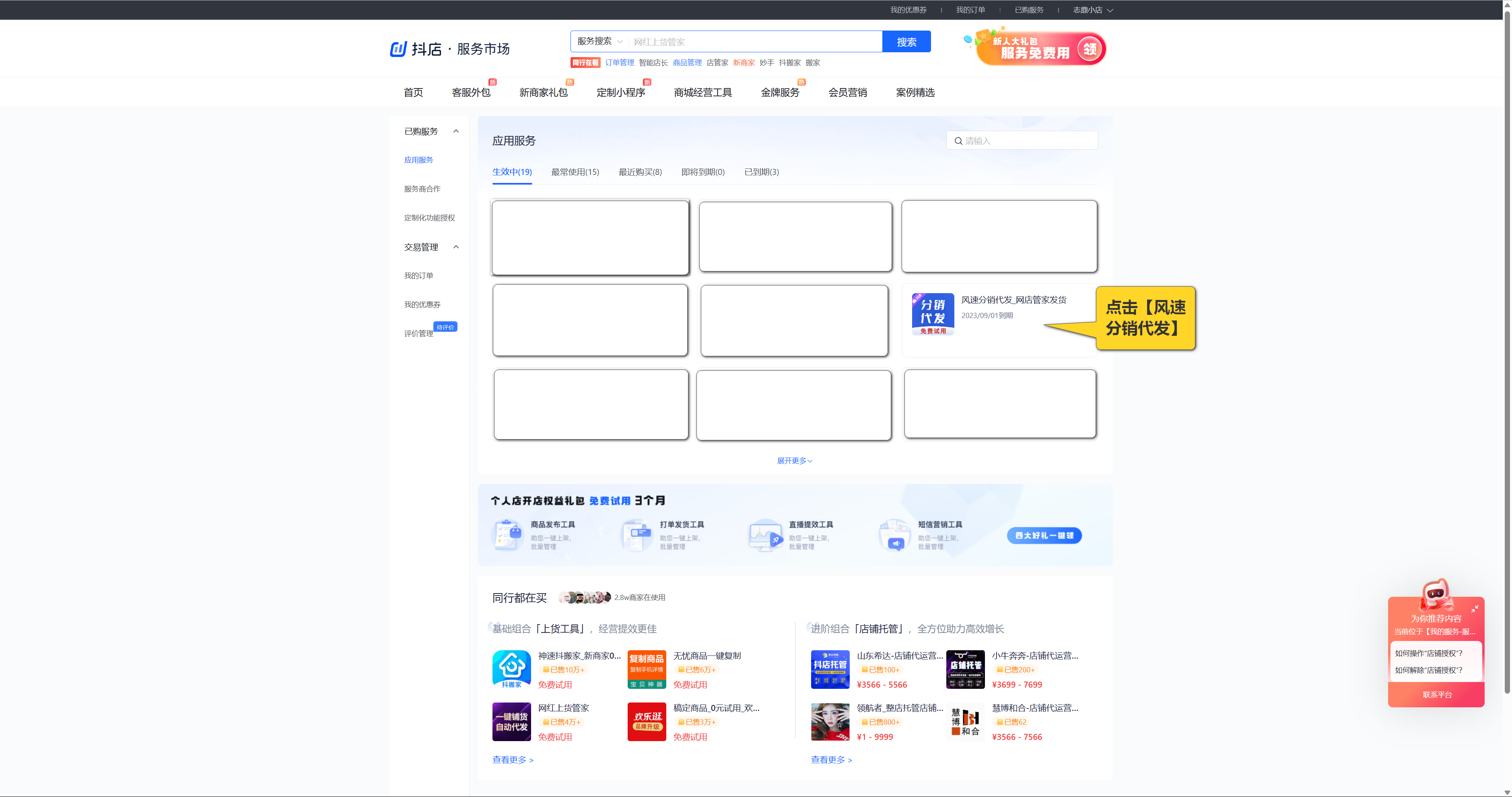Collapse the 已购服务 sidebar section
The height and width of the screenshot is (797, 1512).
[456, 131]
